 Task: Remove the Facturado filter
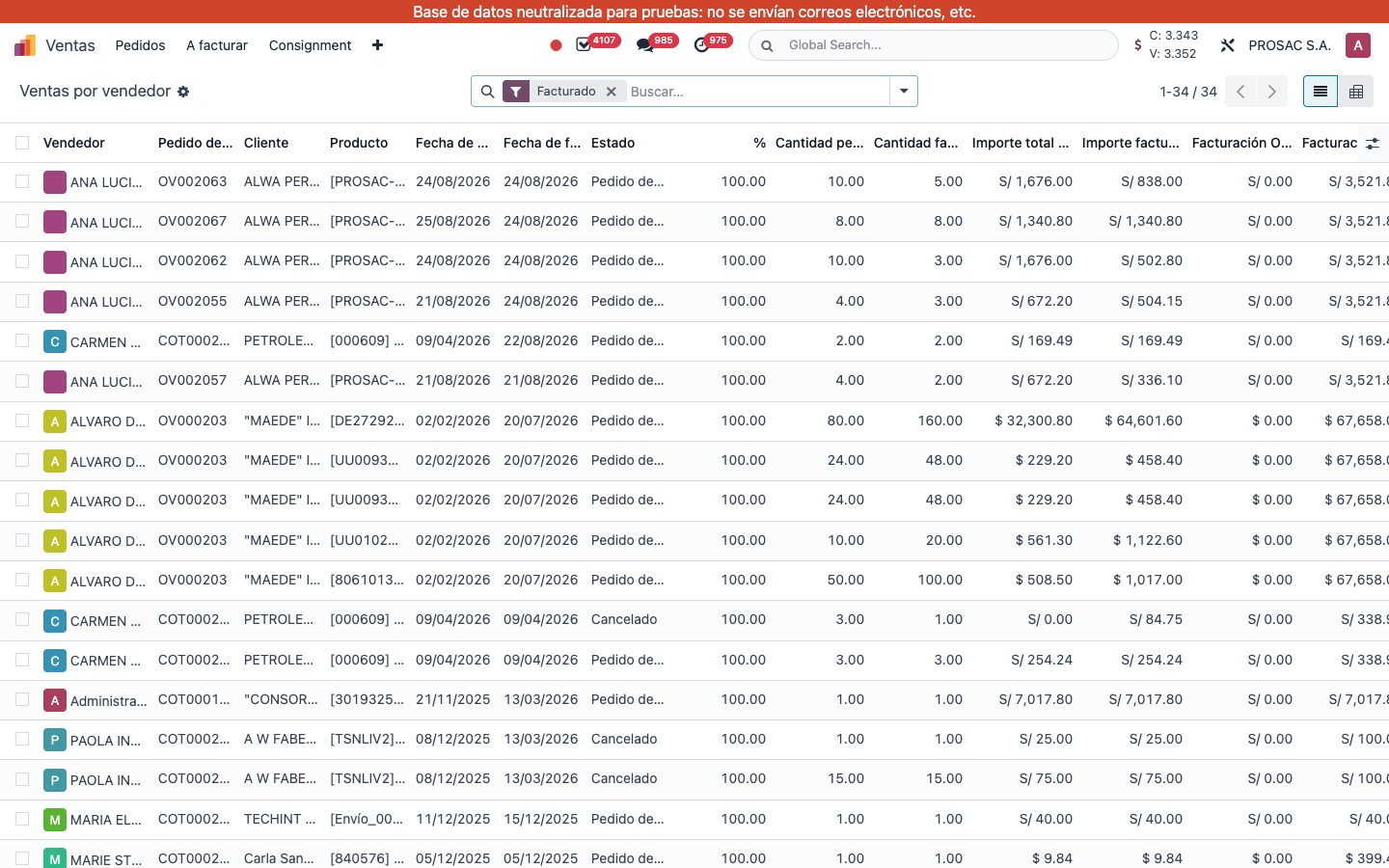tap(611, 92)
